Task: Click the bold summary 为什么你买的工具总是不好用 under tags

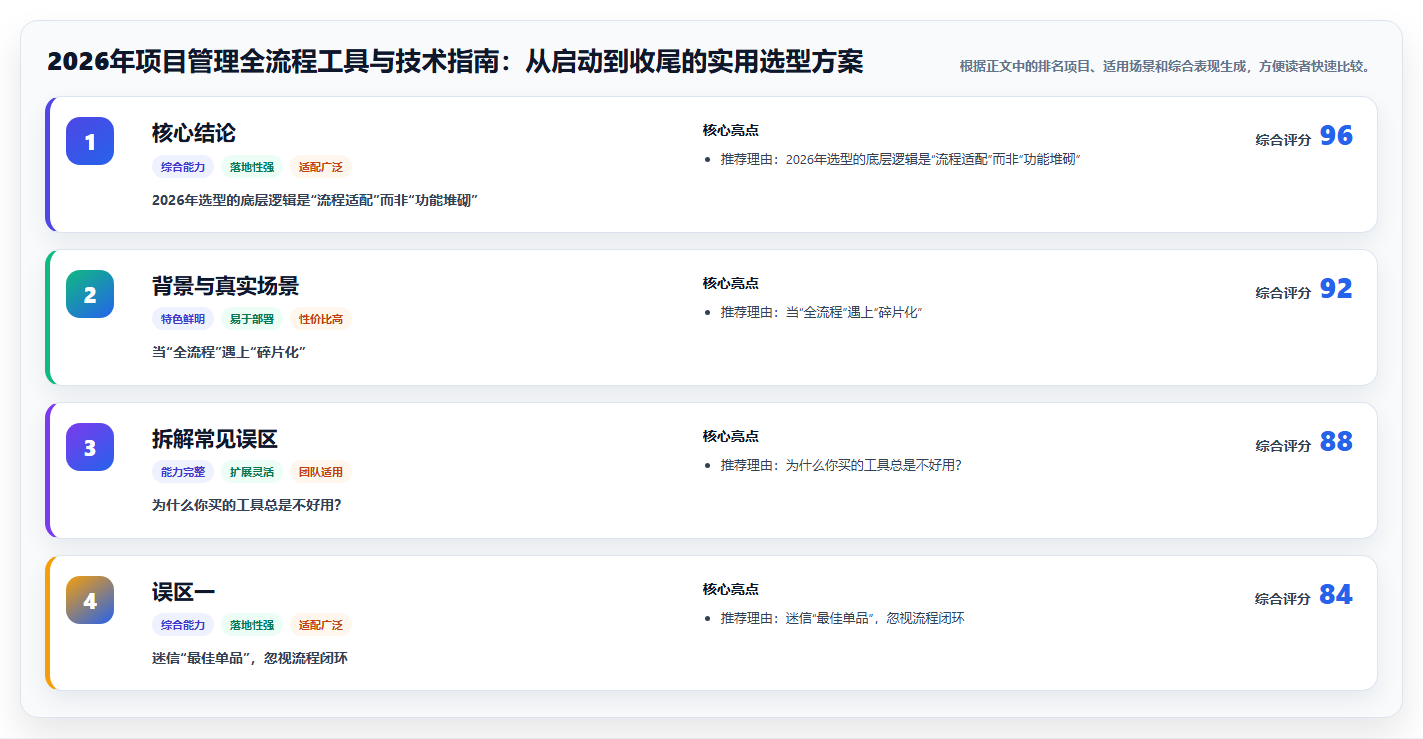Action: [x=247, y=505]
